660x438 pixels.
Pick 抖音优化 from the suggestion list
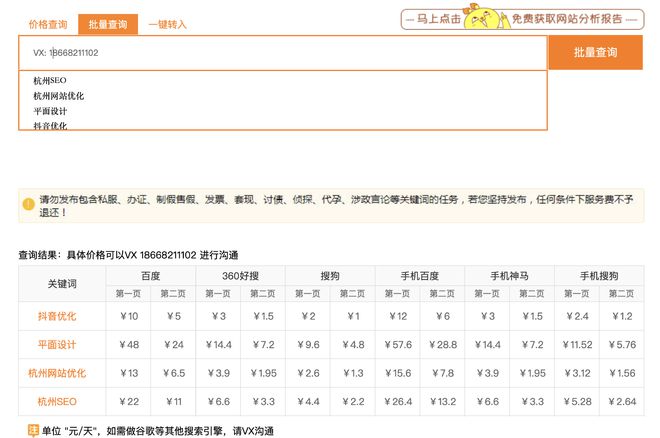pos(50,125)
